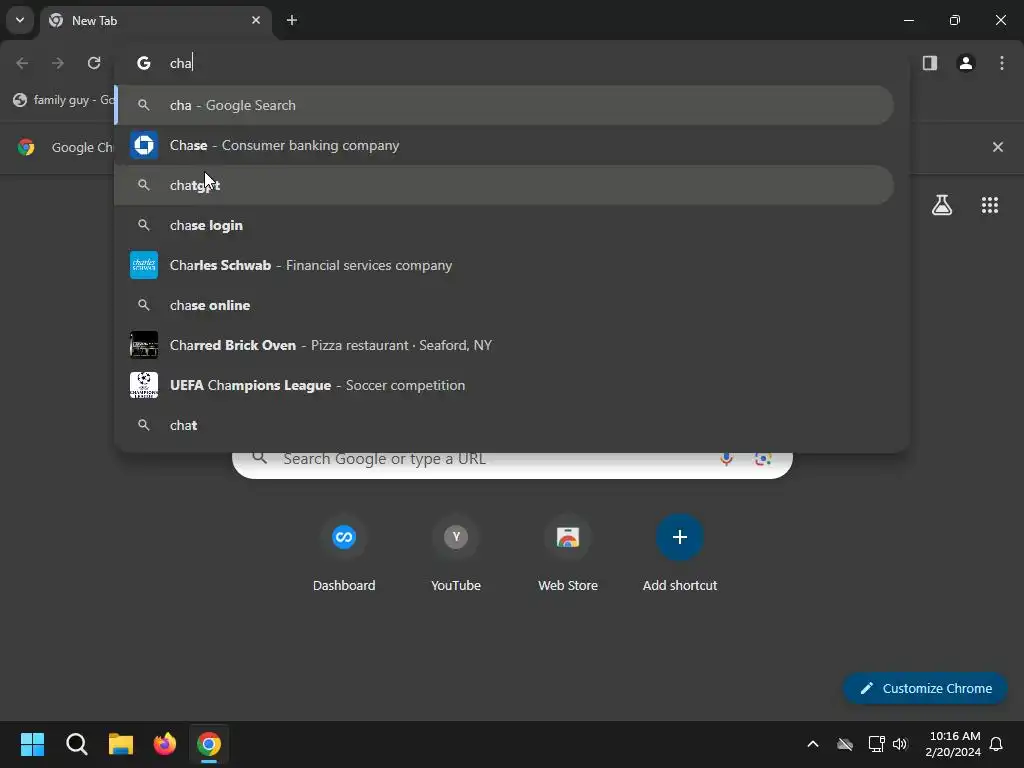Viewport: 1024px width, 768px height.
Task: Reload the page with the refresh icon
Action: tap(94, 63)
